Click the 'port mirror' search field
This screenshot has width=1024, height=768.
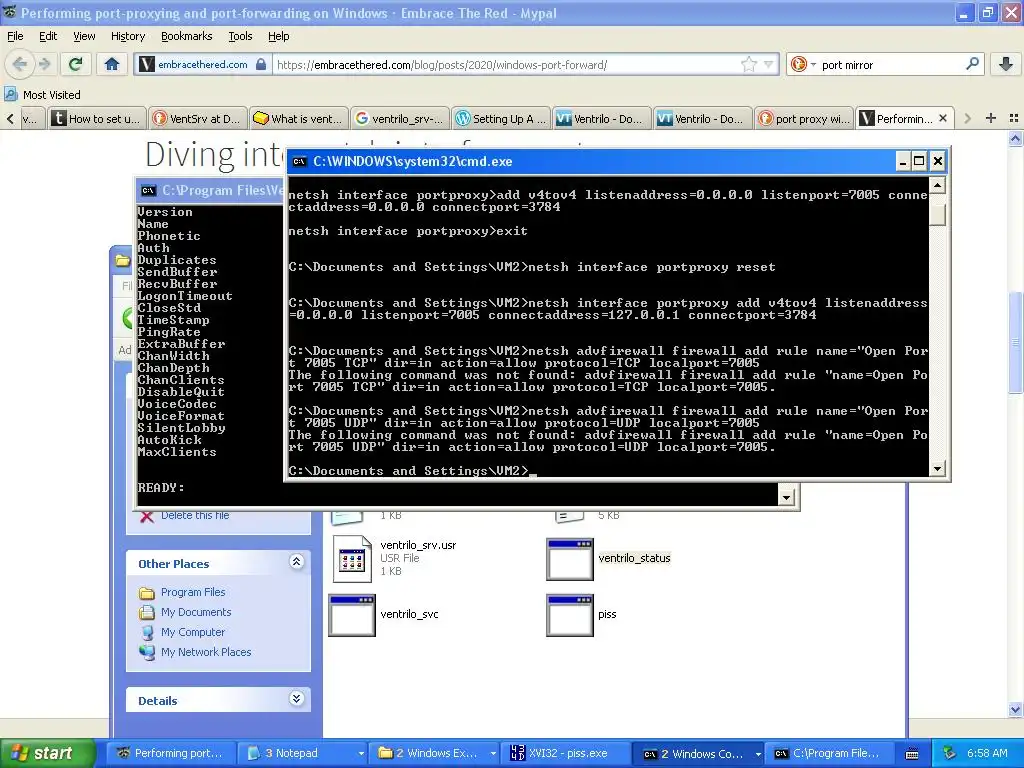coord(891,65)
